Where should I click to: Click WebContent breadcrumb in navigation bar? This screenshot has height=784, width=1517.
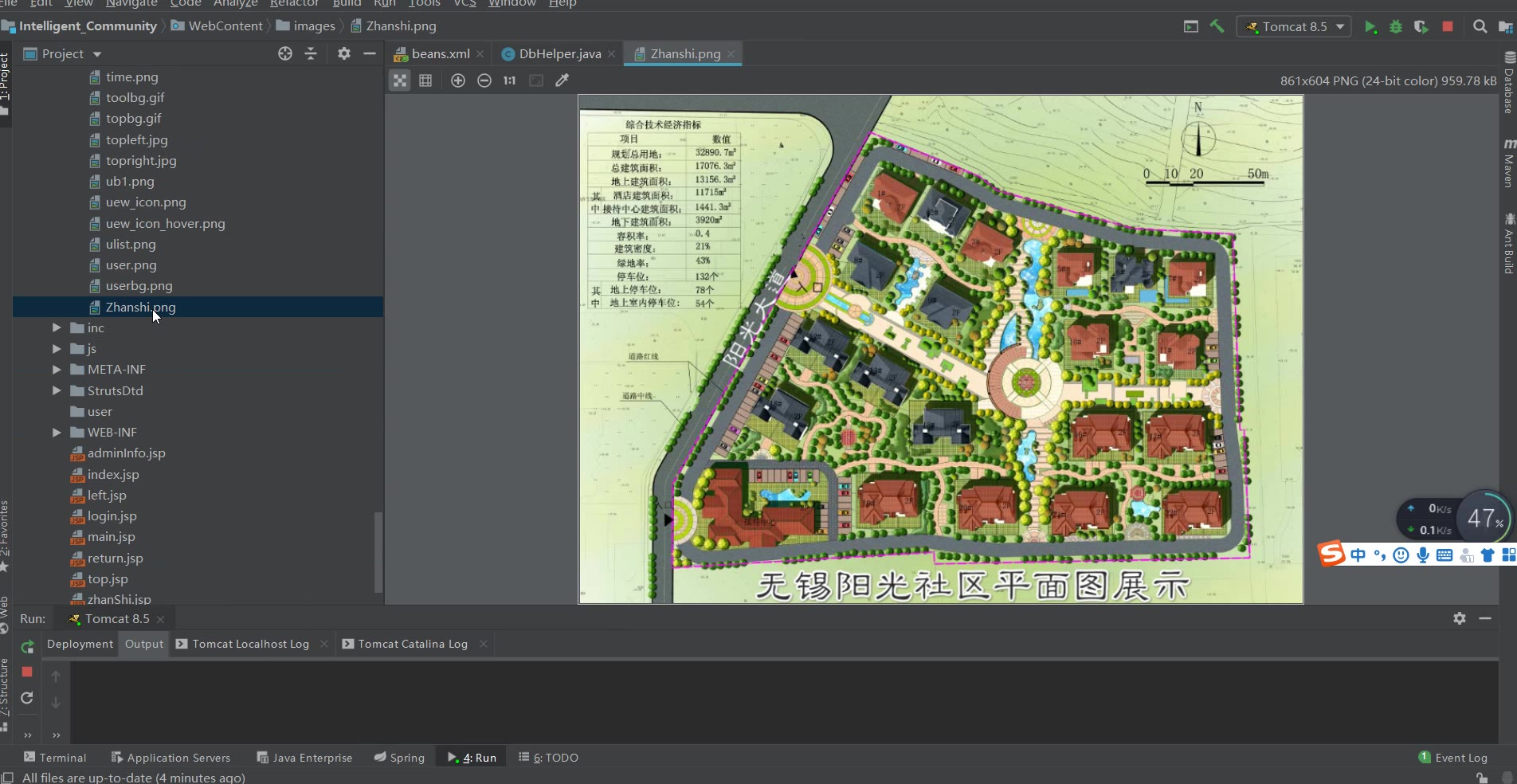(x=217, y=26)
